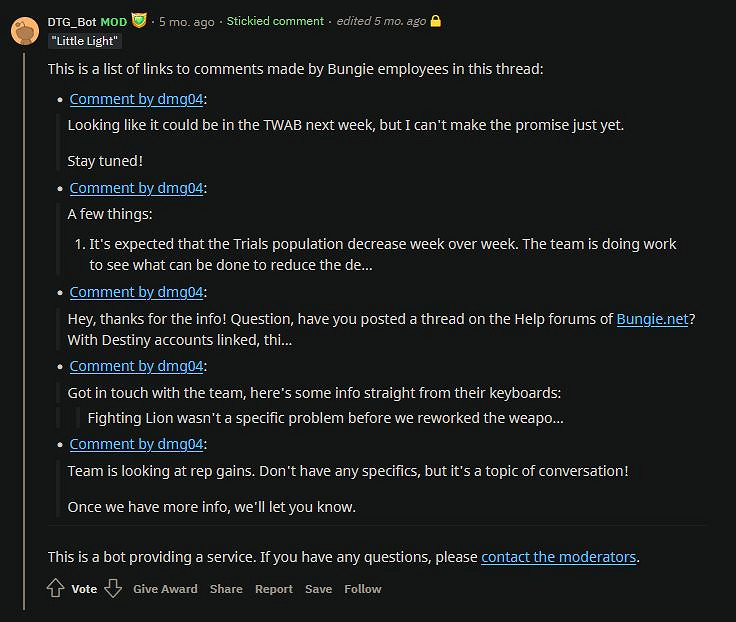
Task: Collapse the comment thread line
Action: pos(25,330)
